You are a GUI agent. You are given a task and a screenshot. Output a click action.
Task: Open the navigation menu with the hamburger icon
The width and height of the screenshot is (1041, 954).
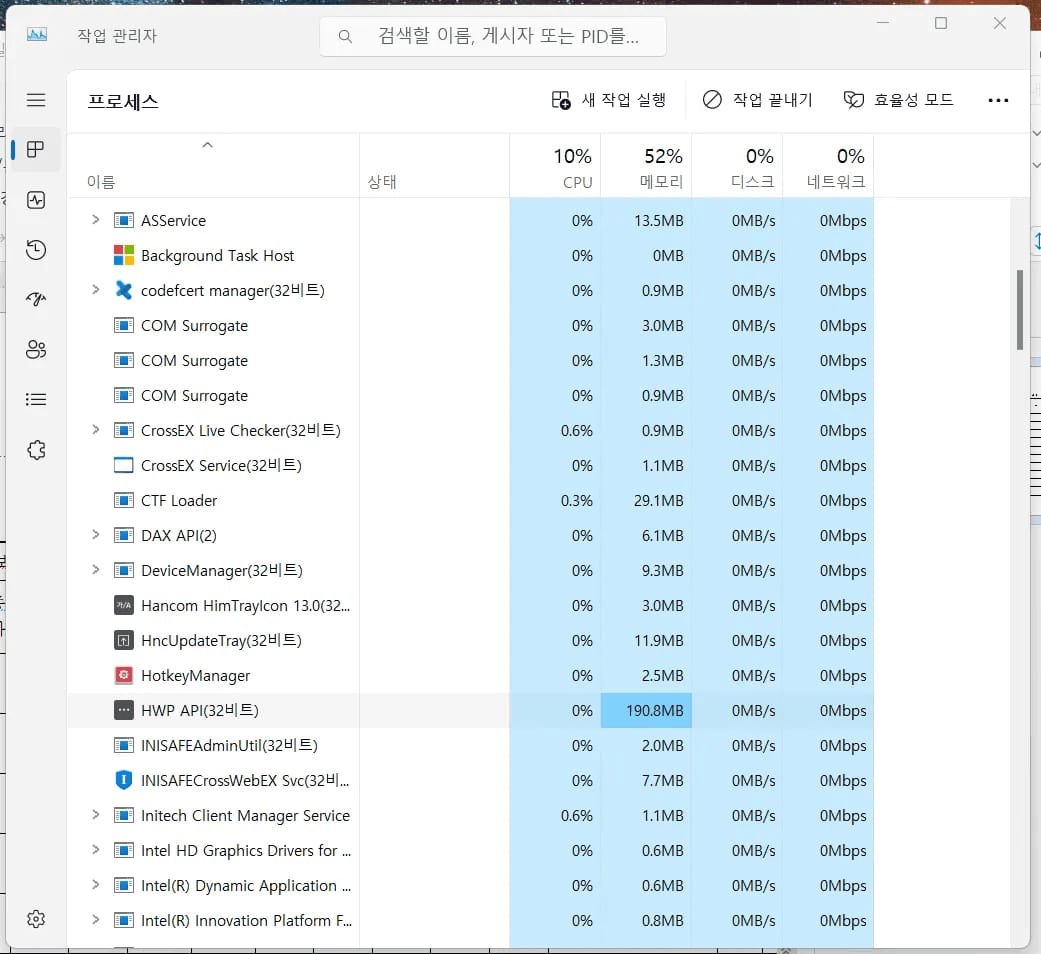point(36,100)
